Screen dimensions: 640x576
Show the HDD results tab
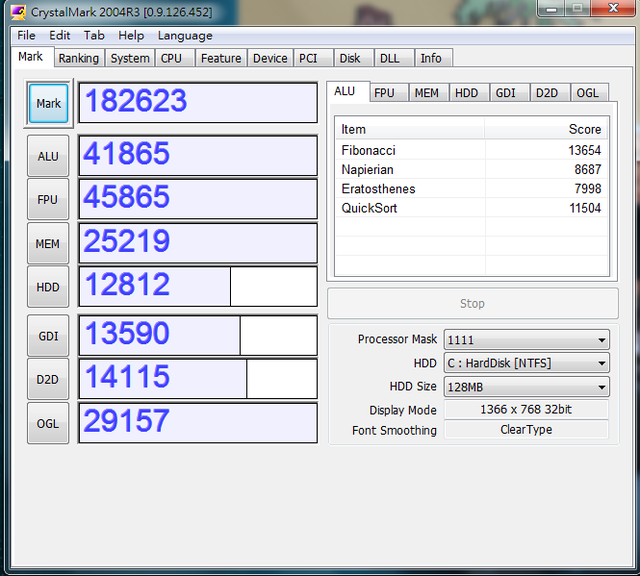pyautogui.click(x=467, y=93)
